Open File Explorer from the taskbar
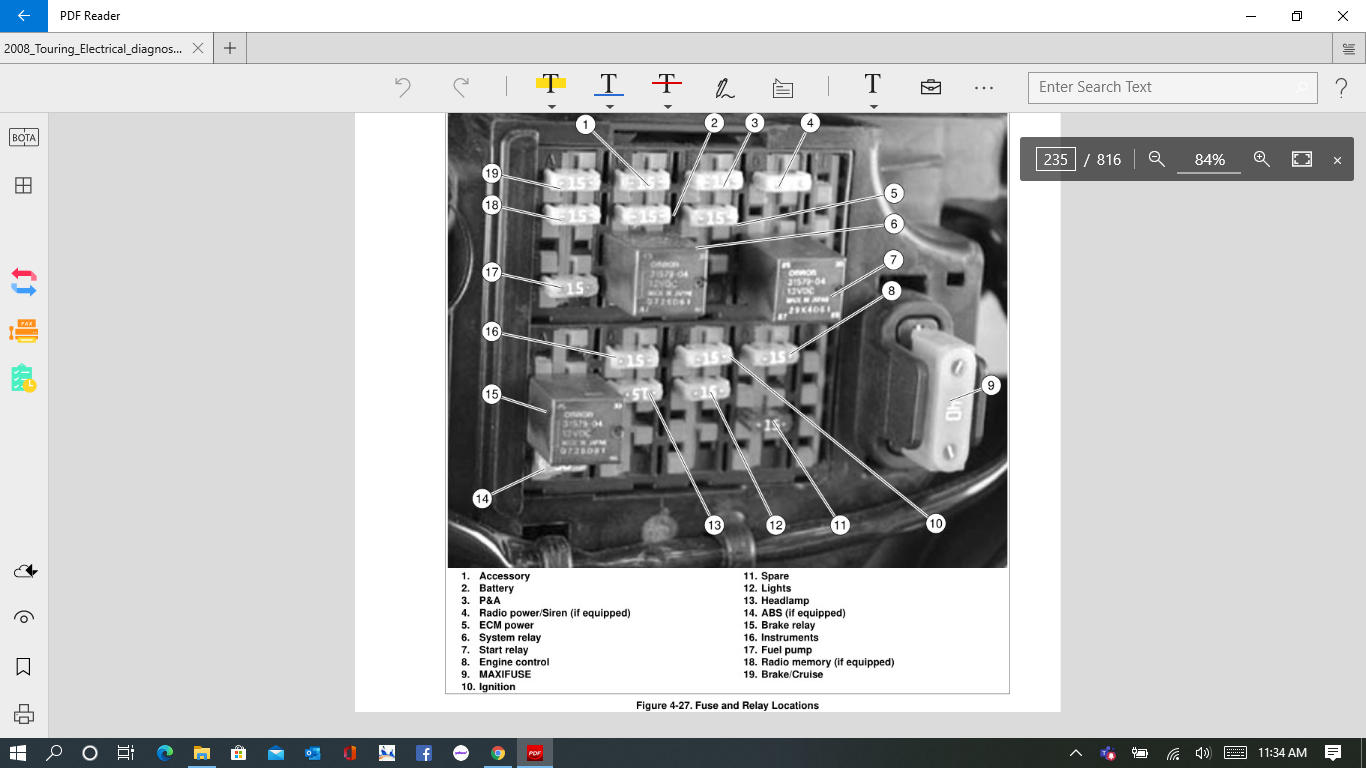 click(x=201, y=753)
